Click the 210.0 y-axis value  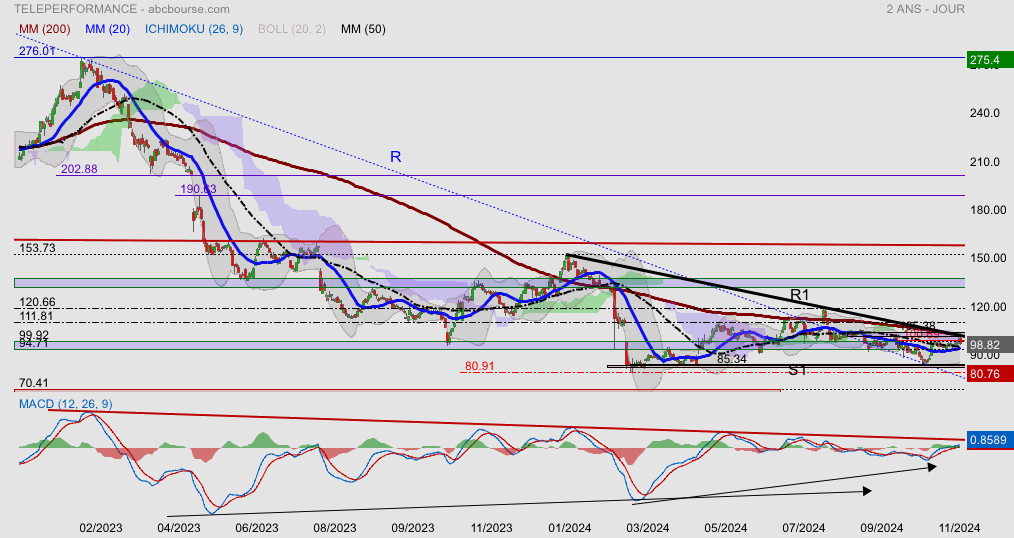[x=984, y=162]
